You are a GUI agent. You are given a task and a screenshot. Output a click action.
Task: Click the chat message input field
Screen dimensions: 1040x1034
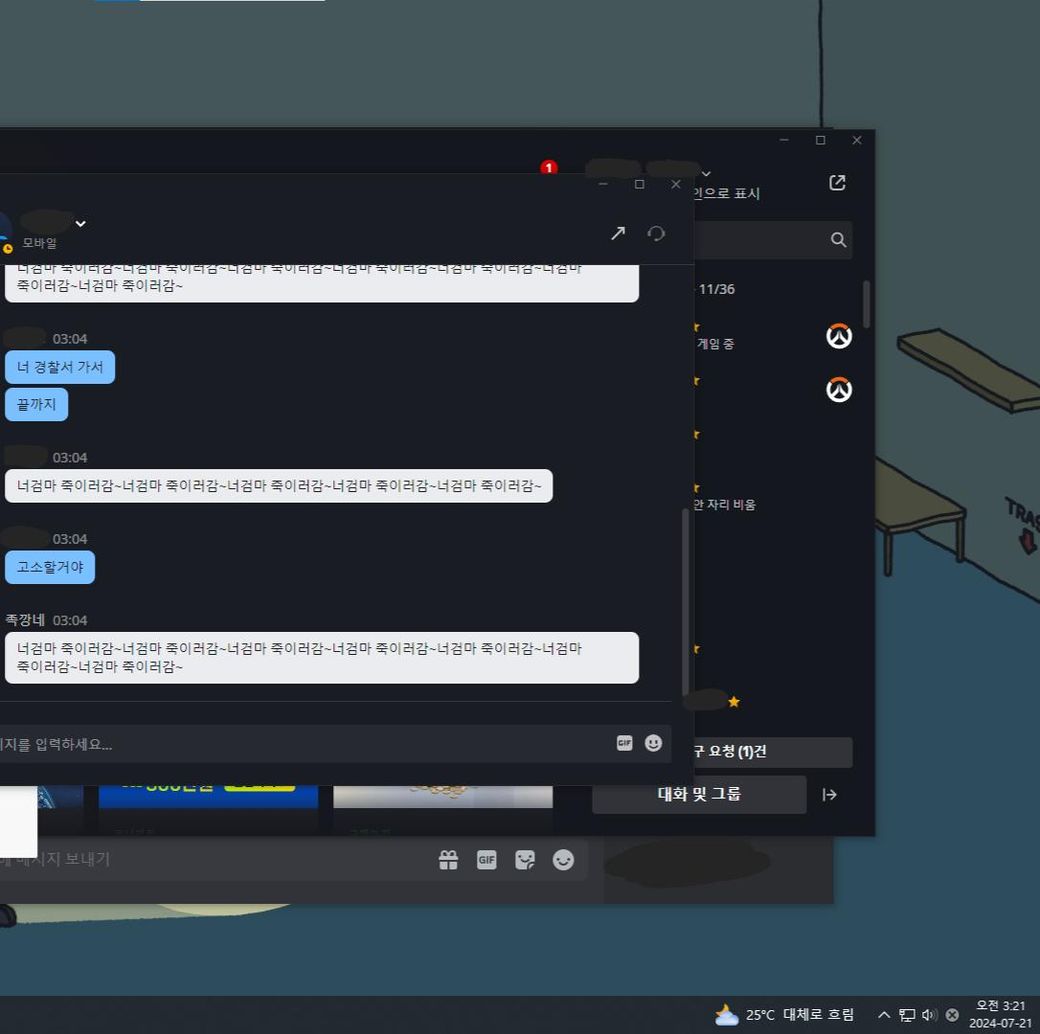click(300, 744)
